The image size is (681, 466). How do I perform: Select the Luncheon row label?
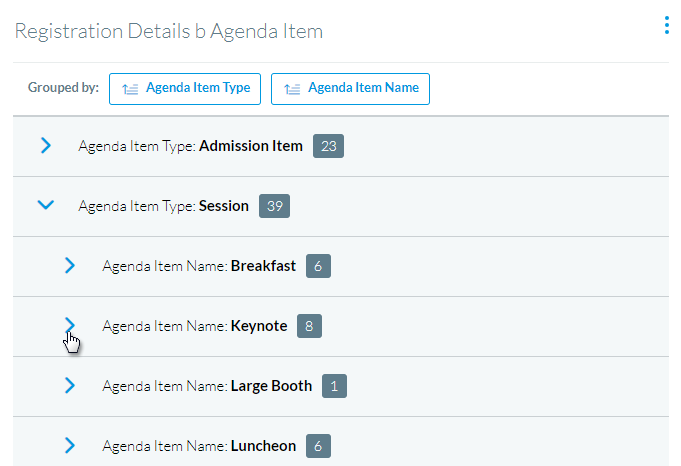[199, 446]
